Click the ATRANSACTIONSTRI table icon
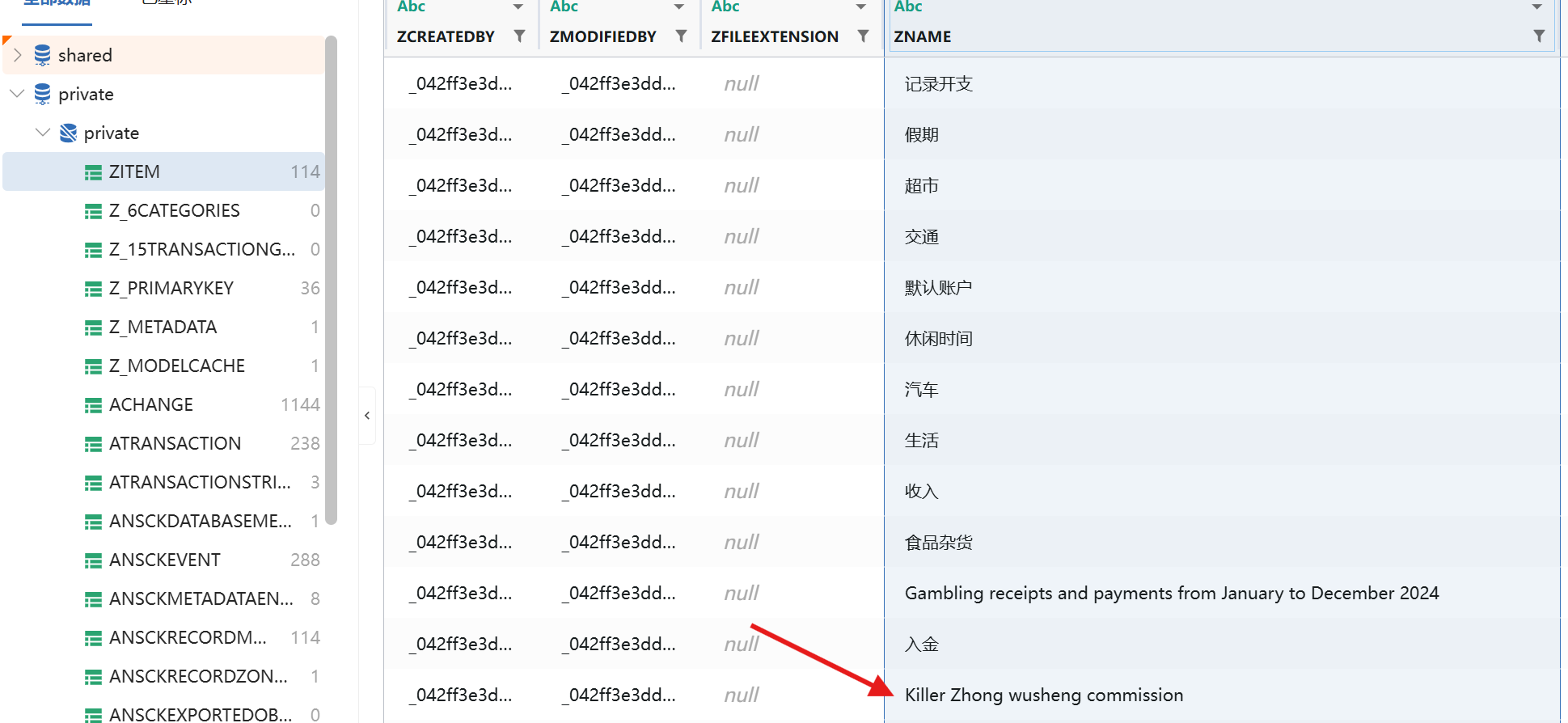The width and height of the screenshot is (1568, 723). point(94,483)
